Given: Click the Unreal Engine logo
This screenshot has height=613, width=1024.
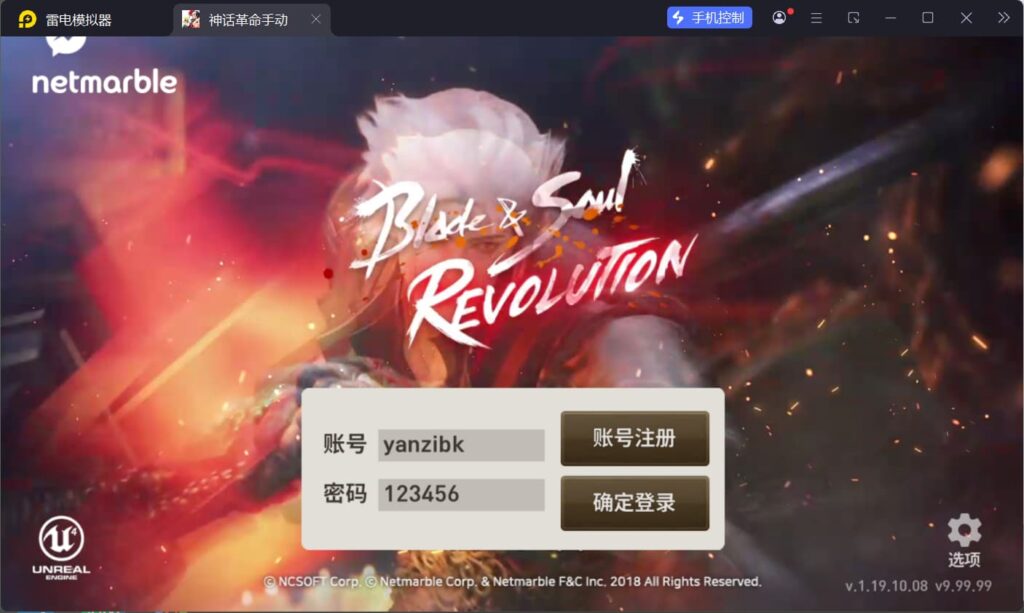Looking at the screenshot, I should tap(61, 547).
